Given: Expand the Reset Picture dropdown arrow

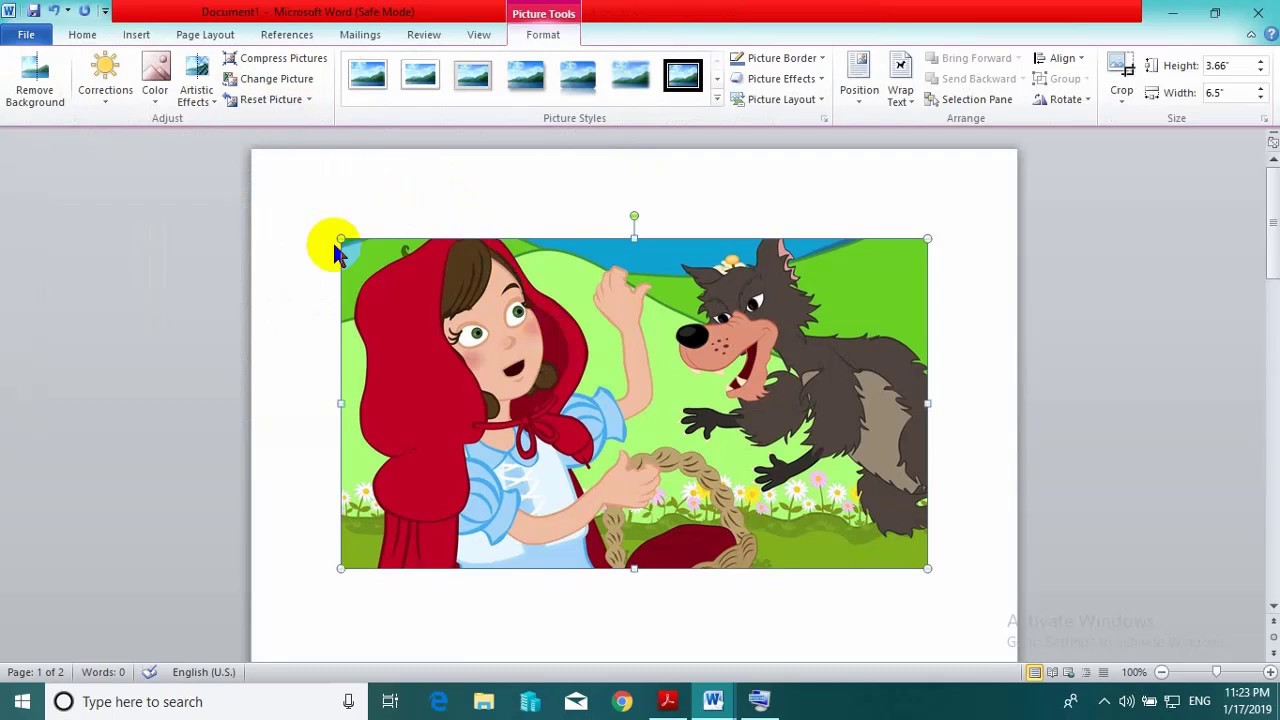Looking at the screenshot, I should pos(309,100).
